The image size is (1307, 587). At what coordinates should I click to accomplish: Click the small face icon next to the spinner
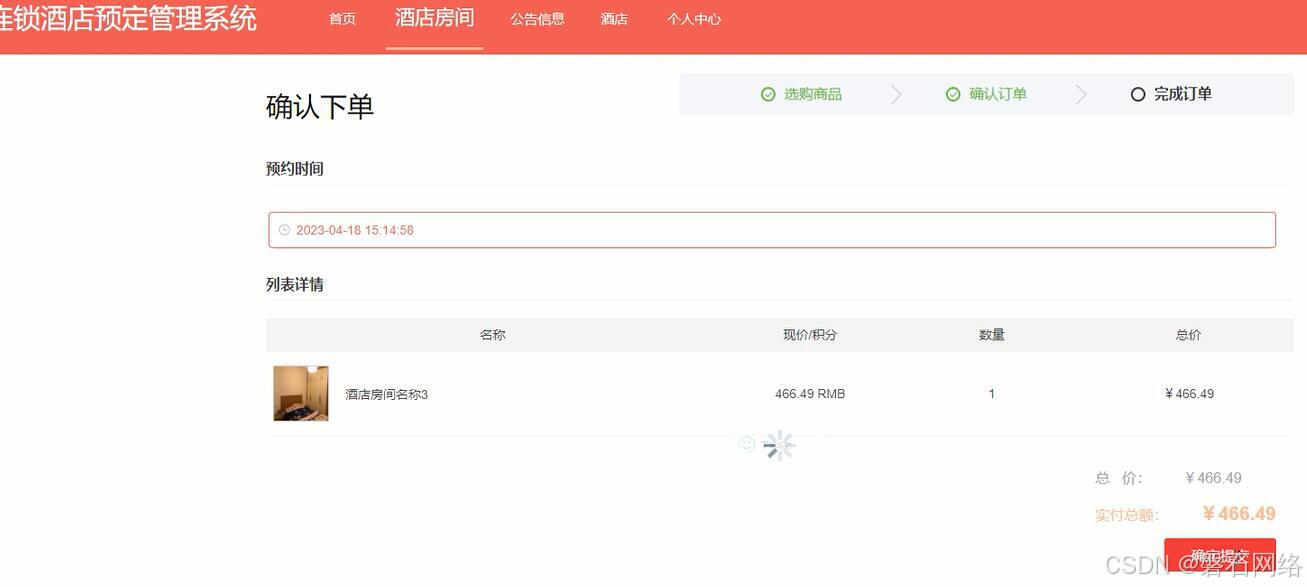[746, 443]
